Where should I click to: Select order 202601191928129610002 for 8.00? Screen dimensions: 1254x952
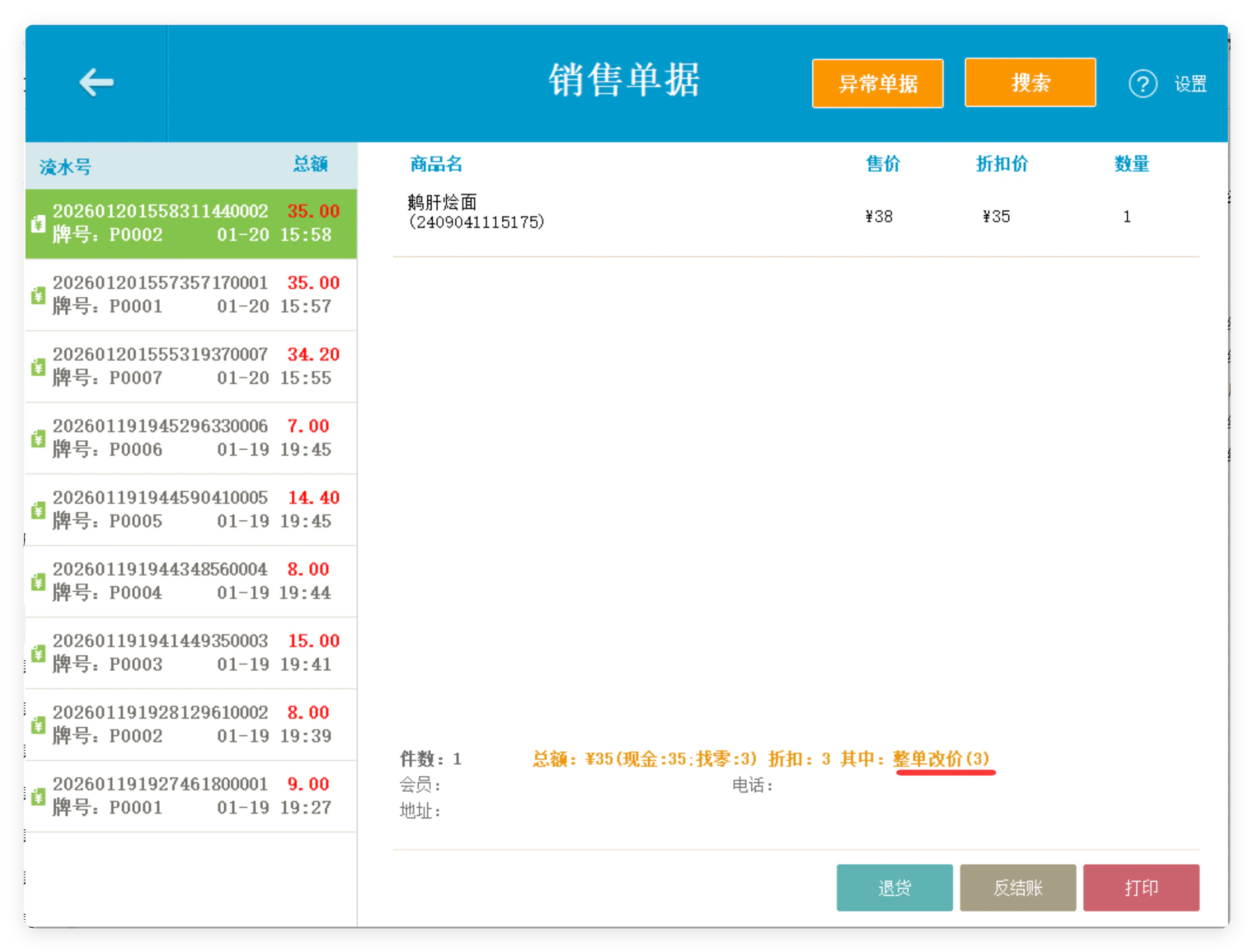191,725
